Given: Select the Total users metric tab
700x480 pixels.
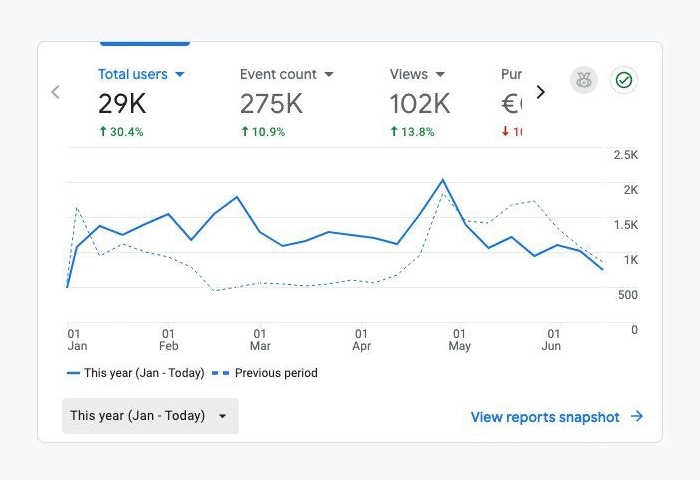Looking at the screenshot, I should point(141,102).
